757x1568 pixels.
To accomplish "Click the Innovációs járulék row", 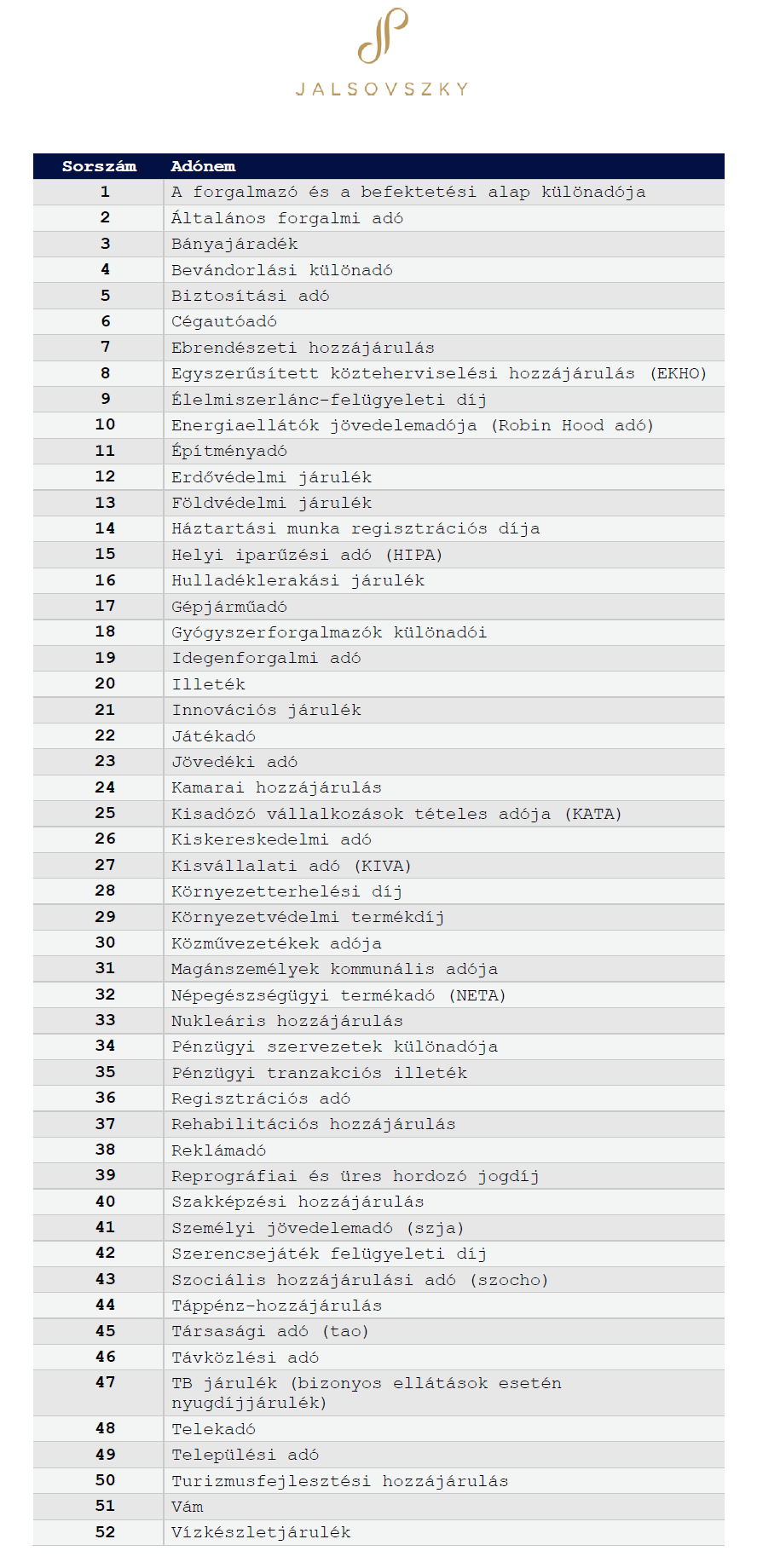I will [378, 710].
